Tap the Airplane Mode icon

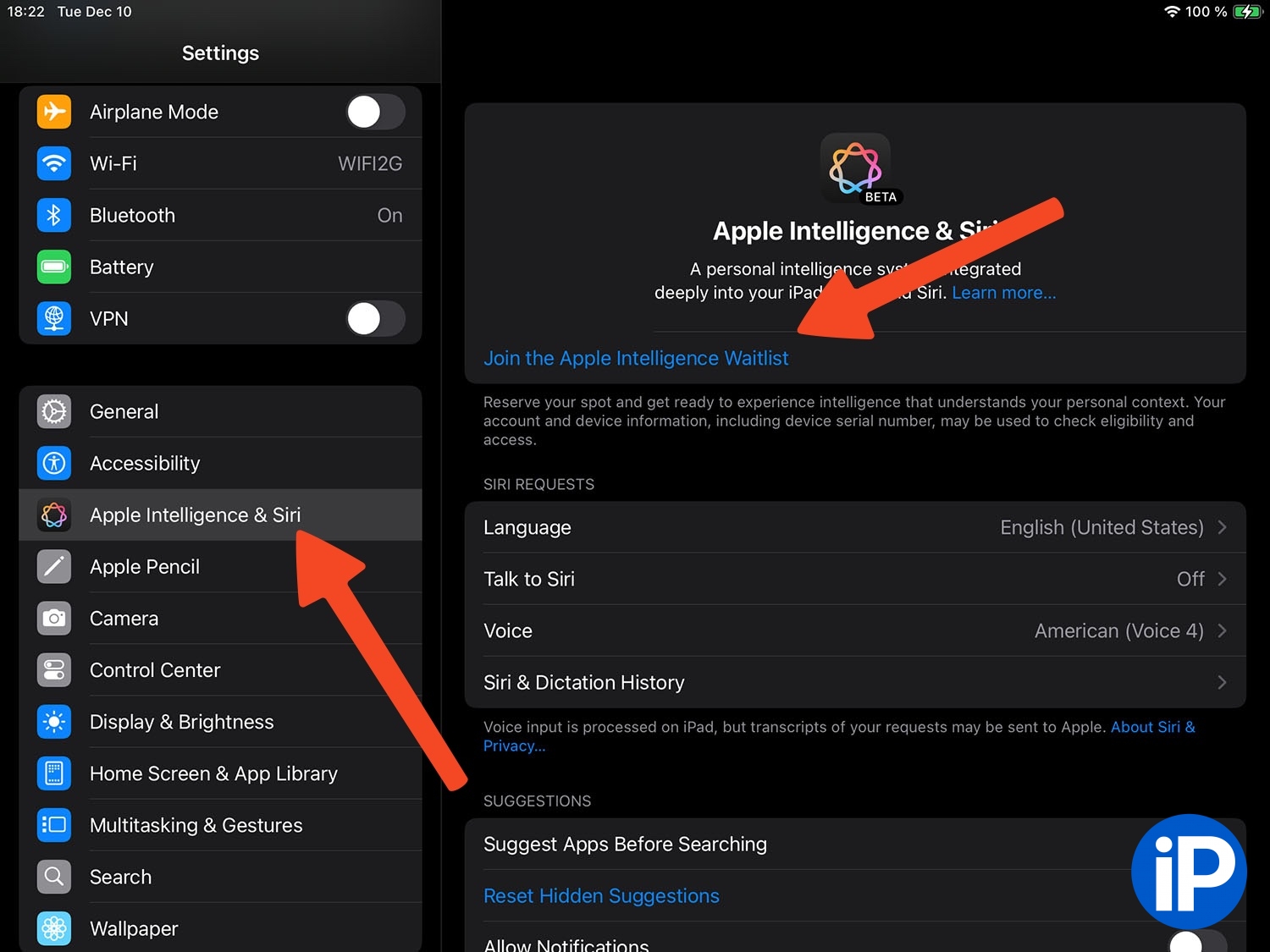54,112
